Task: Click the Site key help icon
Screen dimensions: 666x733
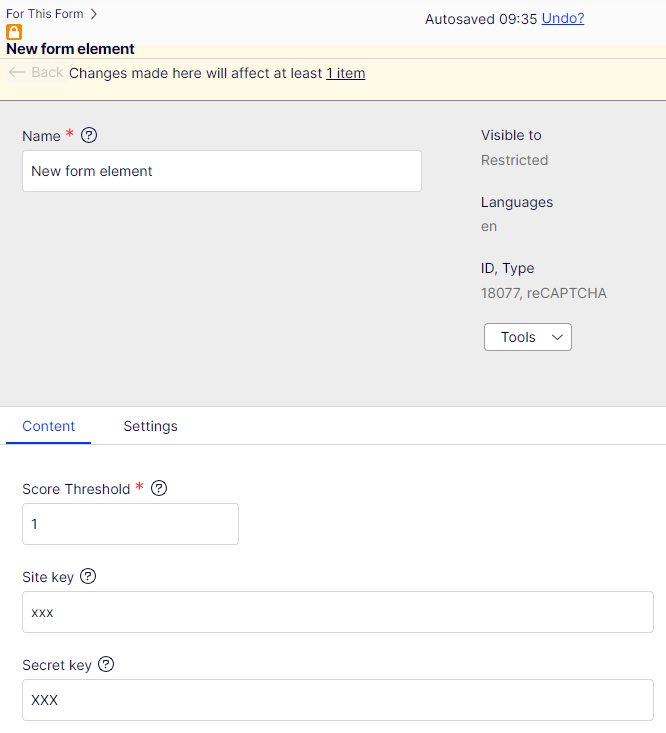Action: tap(88, 576)
